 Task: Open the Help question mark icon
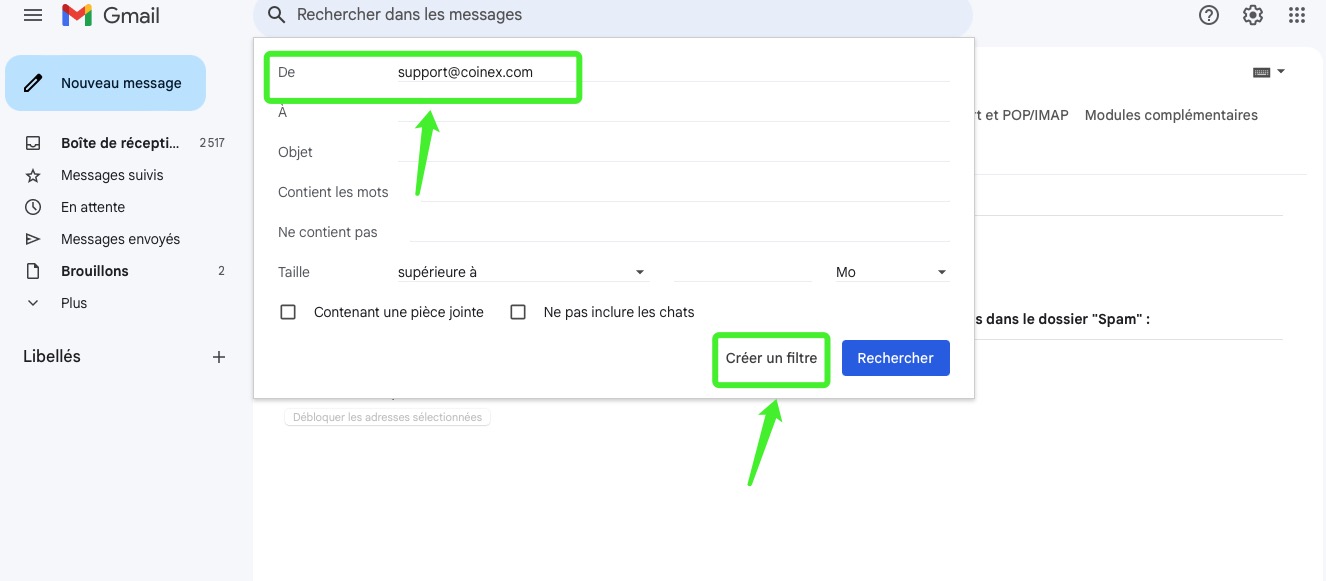pos(1208,16)
